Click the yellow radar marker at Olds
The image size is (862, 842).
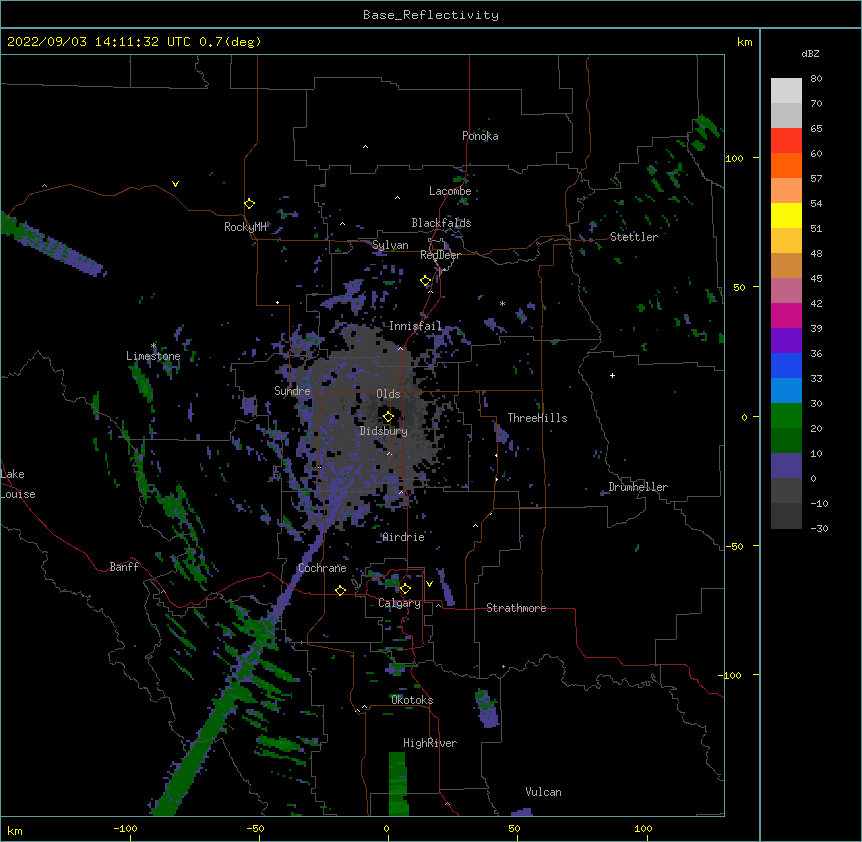[388, 416]
